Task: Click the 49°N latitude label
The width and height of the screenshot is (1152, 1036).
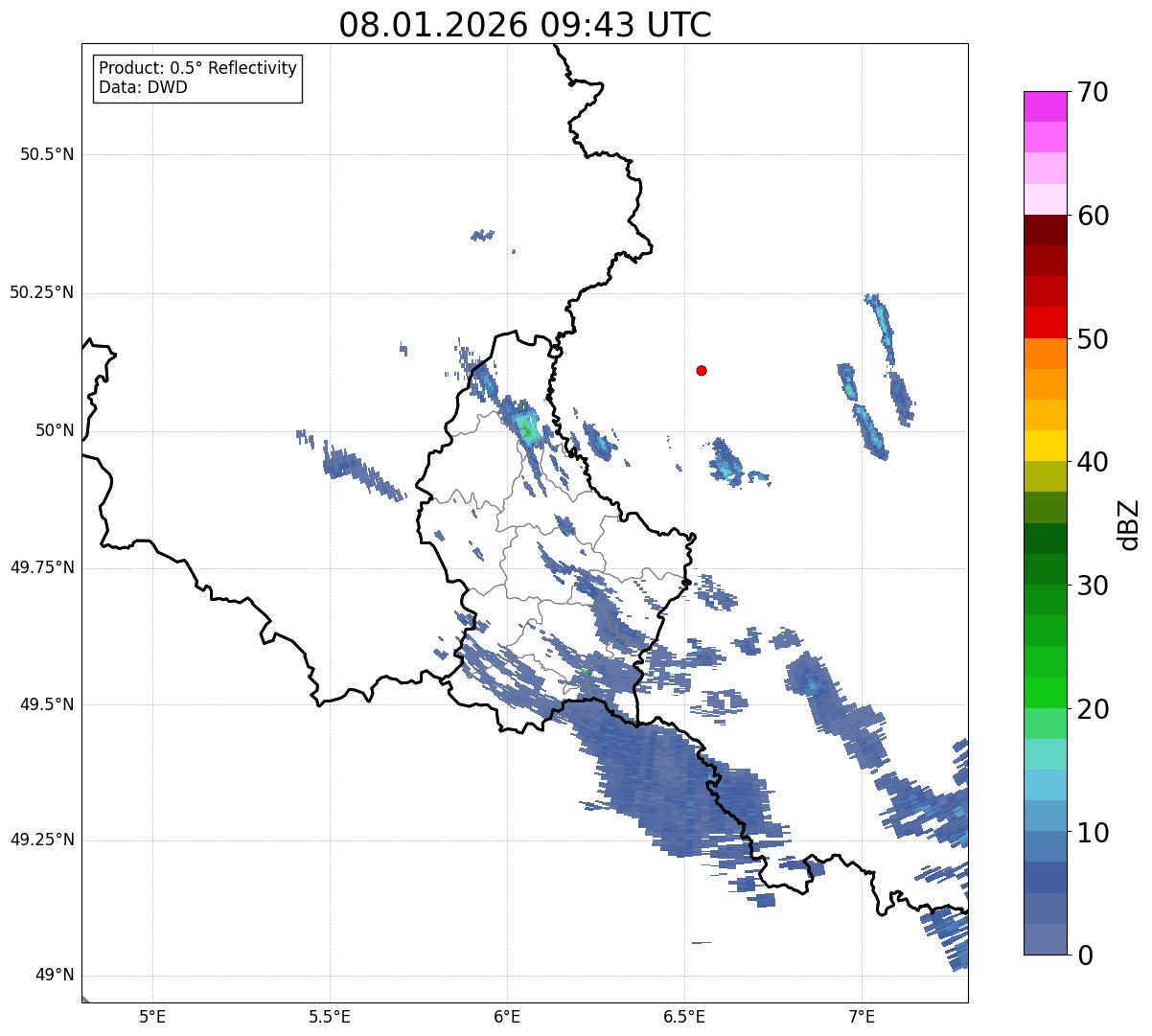Action: [x=55, y=976]
